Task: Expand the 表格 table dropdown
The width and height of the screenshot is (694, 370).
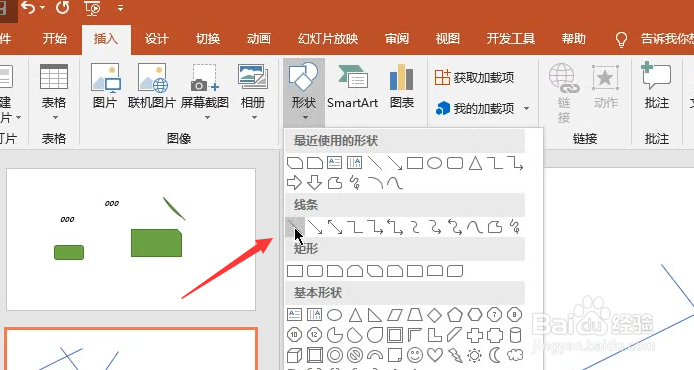Action: [x=55, y=118]
